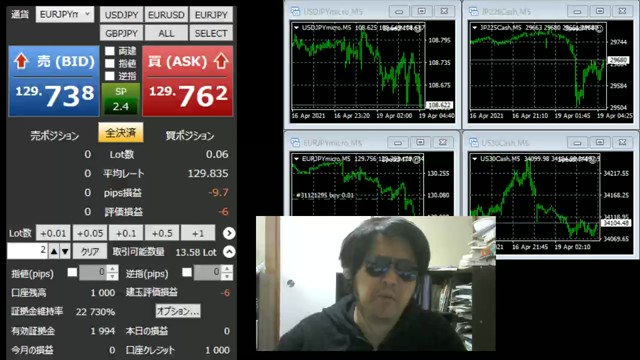Click the yellow 全決済 close-all button
Image resolution: width=640 pixels, height=360 pixels.
click(120, 133)
